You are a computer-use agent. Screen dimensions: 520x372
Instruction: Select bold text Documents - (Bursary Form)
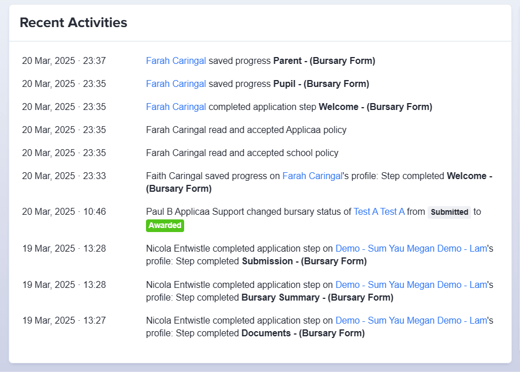pyautogui.click(x=303, y=333)
